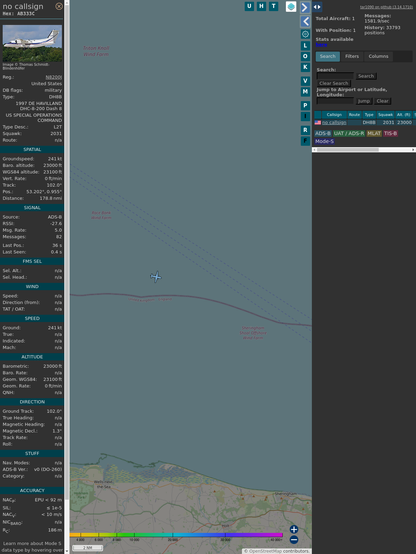Click the L map option button

[x=305, y=46]
